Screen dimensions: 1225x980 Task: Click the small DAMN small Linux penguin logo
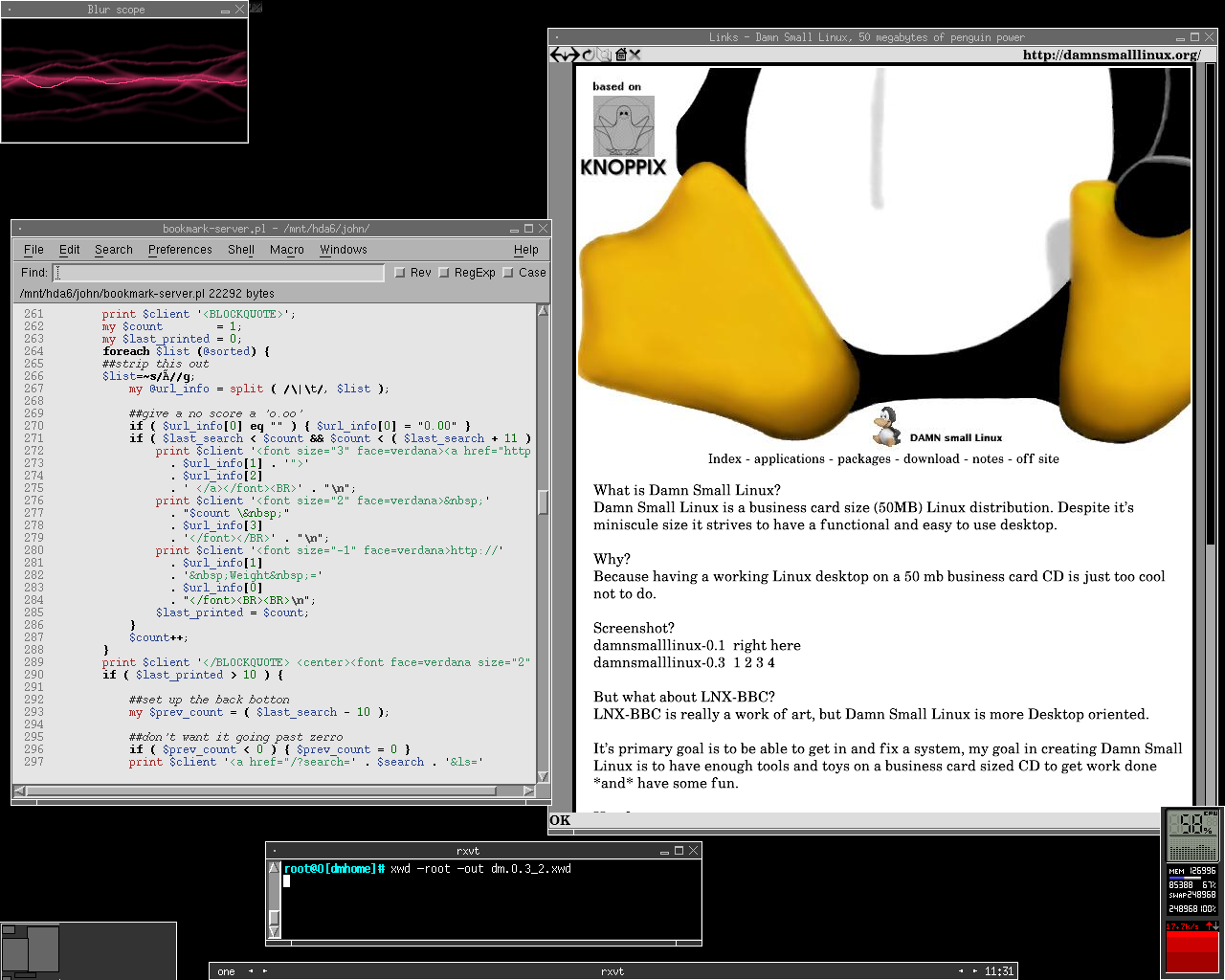point(887,427)
